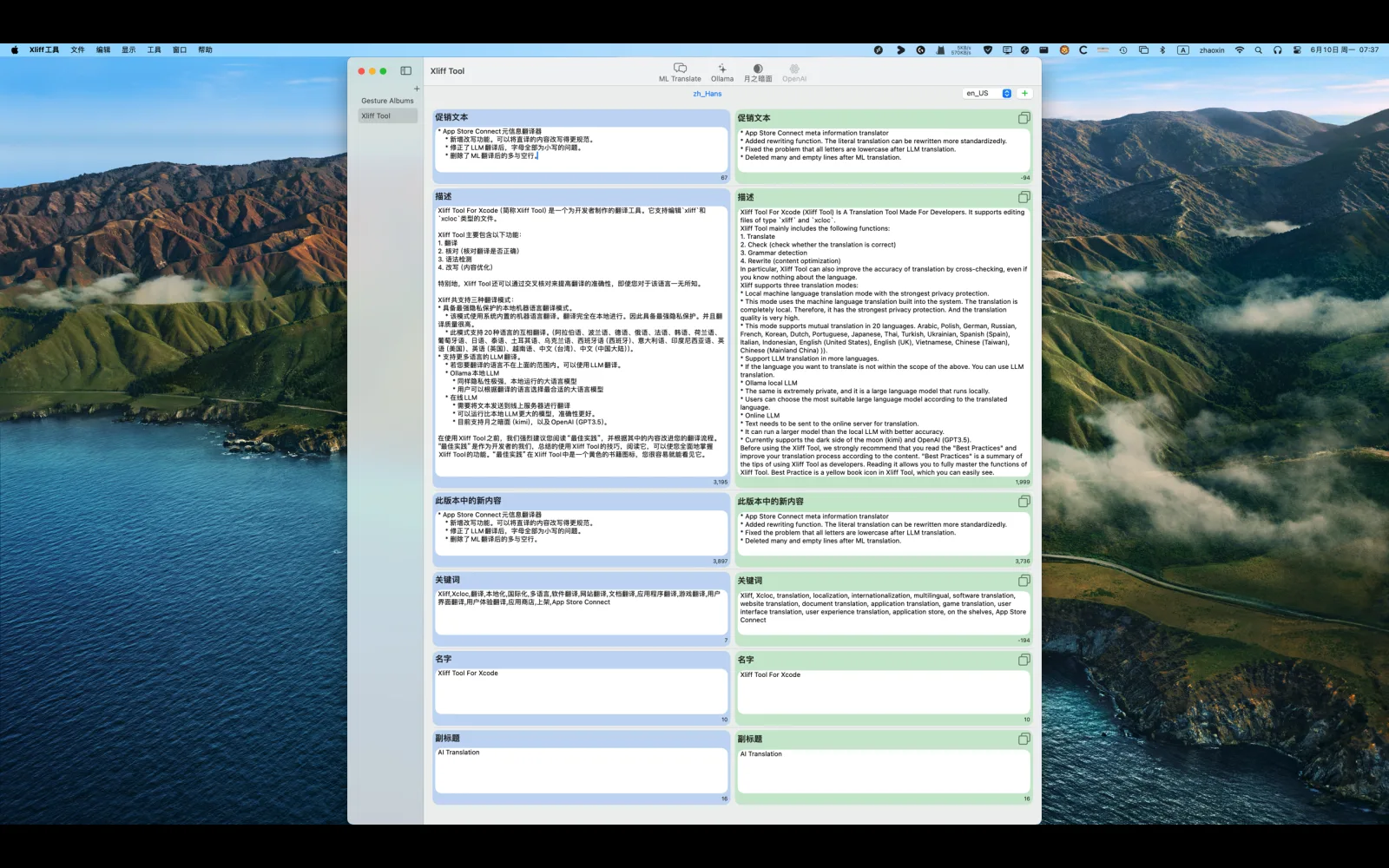The height and width of the screenshot is (868, 1389).
Task: Select Xliff Tool in the sidebar
Action: (387, 115)
